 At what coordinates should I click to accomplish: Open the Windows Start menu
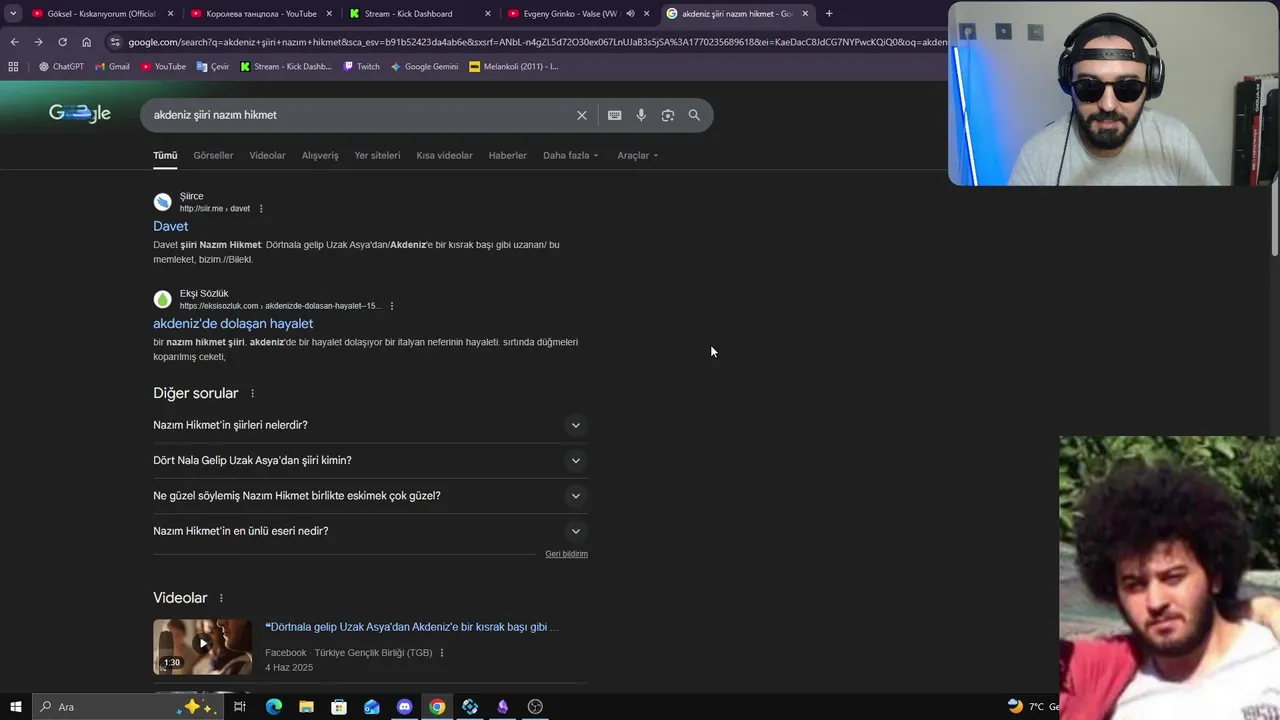15,707
